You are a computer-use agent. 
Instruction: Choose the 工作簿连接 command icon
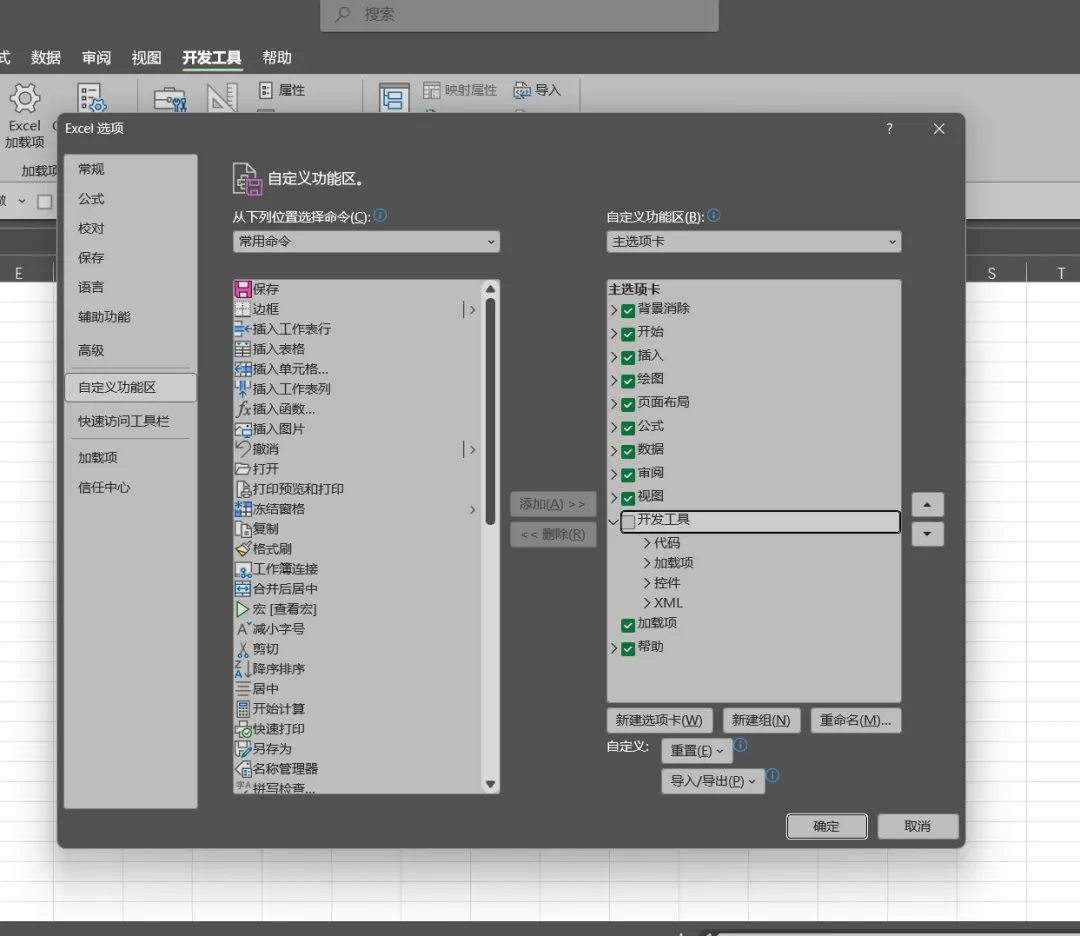click(243, 569)
